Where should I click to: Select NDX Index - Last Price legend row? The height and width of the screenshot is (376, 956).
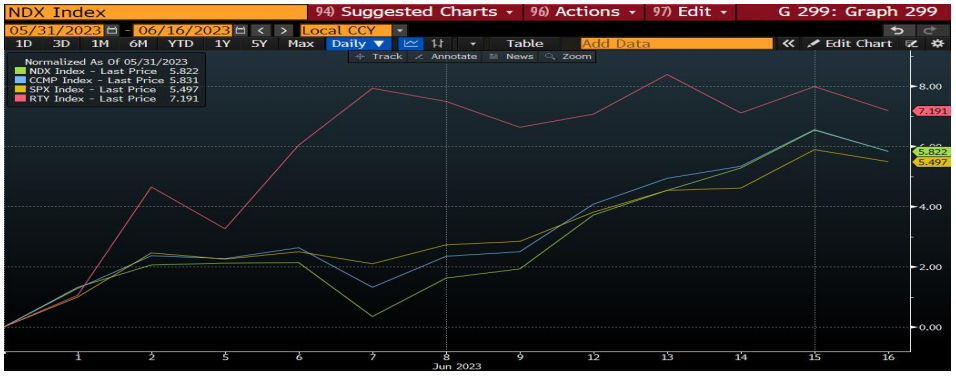click(x=107, y=71)
